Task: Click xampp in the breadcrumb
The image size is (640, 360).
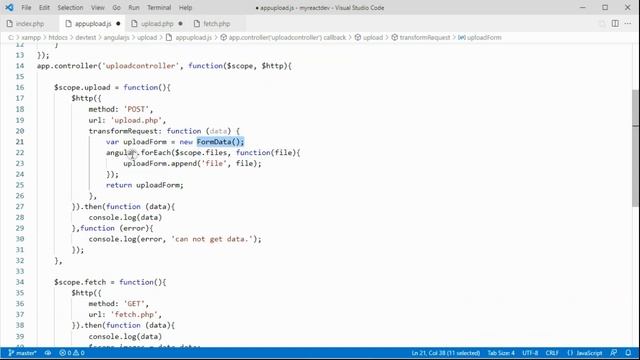Action: [x=31, y=38]
